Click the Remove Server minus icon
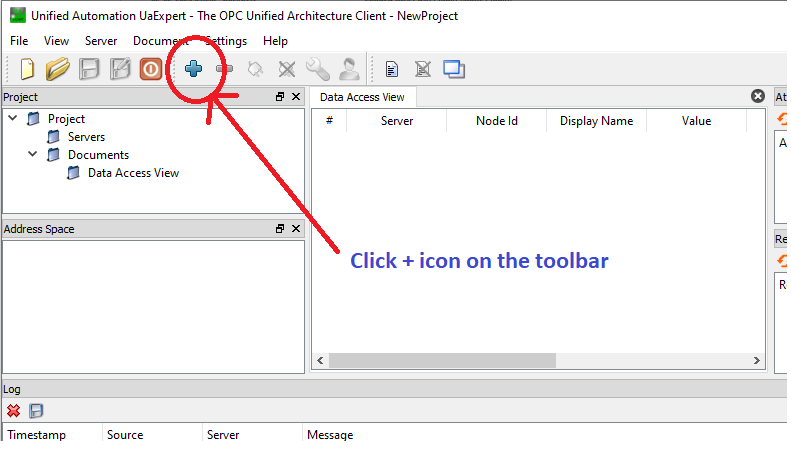The image size is (791, 454). 224,69
